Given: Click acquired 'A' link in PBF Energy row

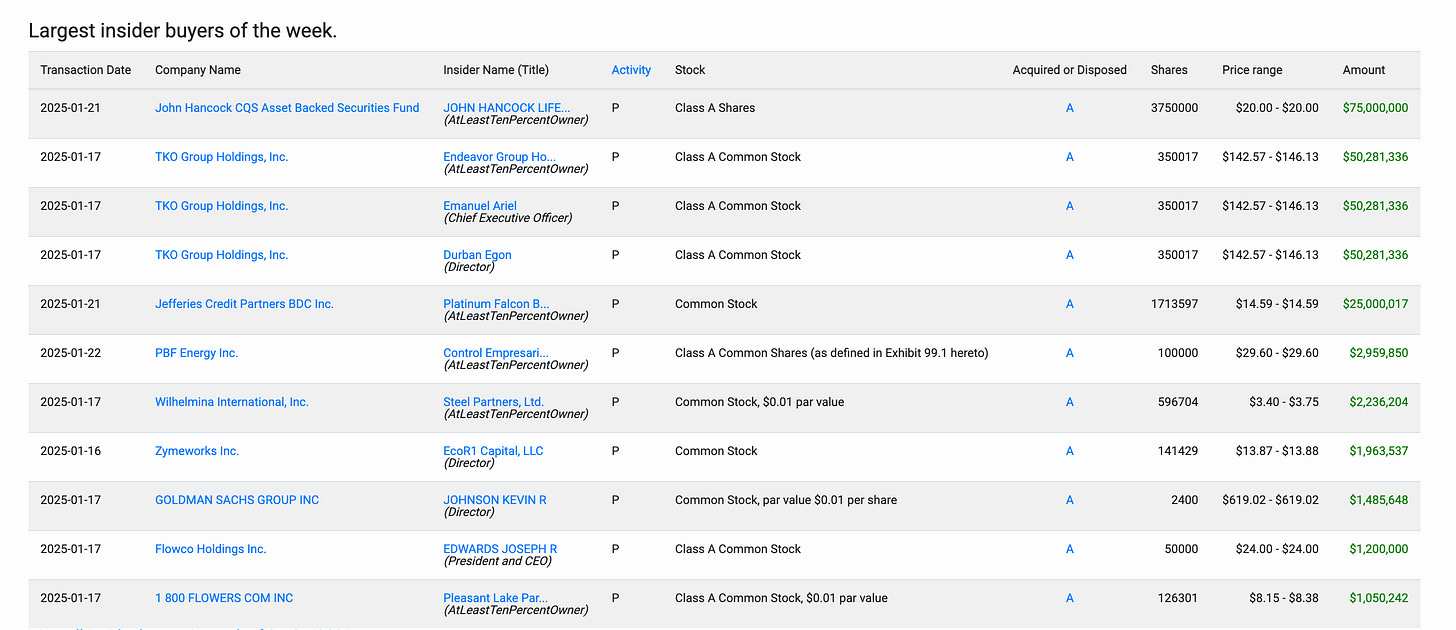Looking at the screenshot, I should (x=1070, y=353).
